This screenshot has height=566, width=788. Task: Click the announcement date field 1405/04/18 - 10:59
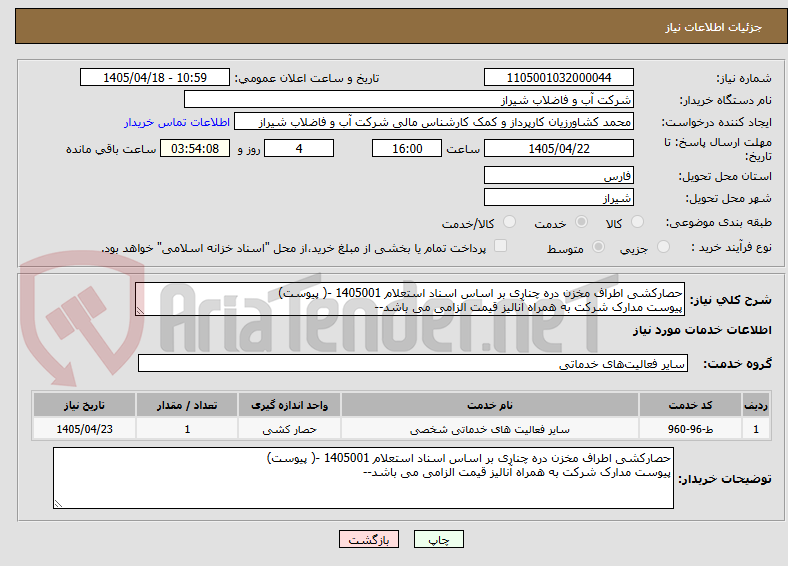pyautogui.click(x=155, y=77)
